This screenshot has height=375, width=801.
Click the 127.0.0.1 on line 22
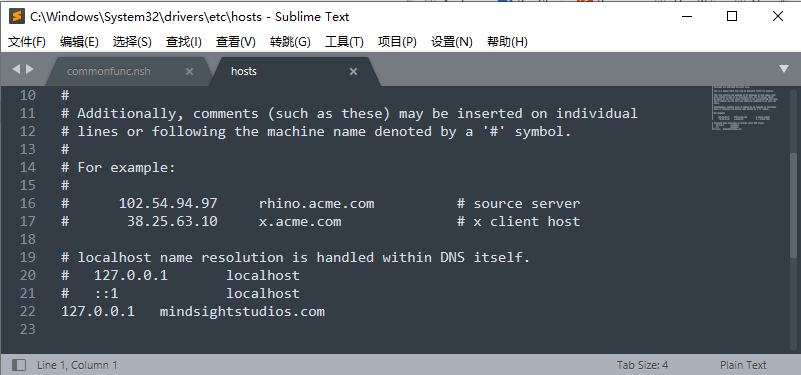tap(98, 312)
